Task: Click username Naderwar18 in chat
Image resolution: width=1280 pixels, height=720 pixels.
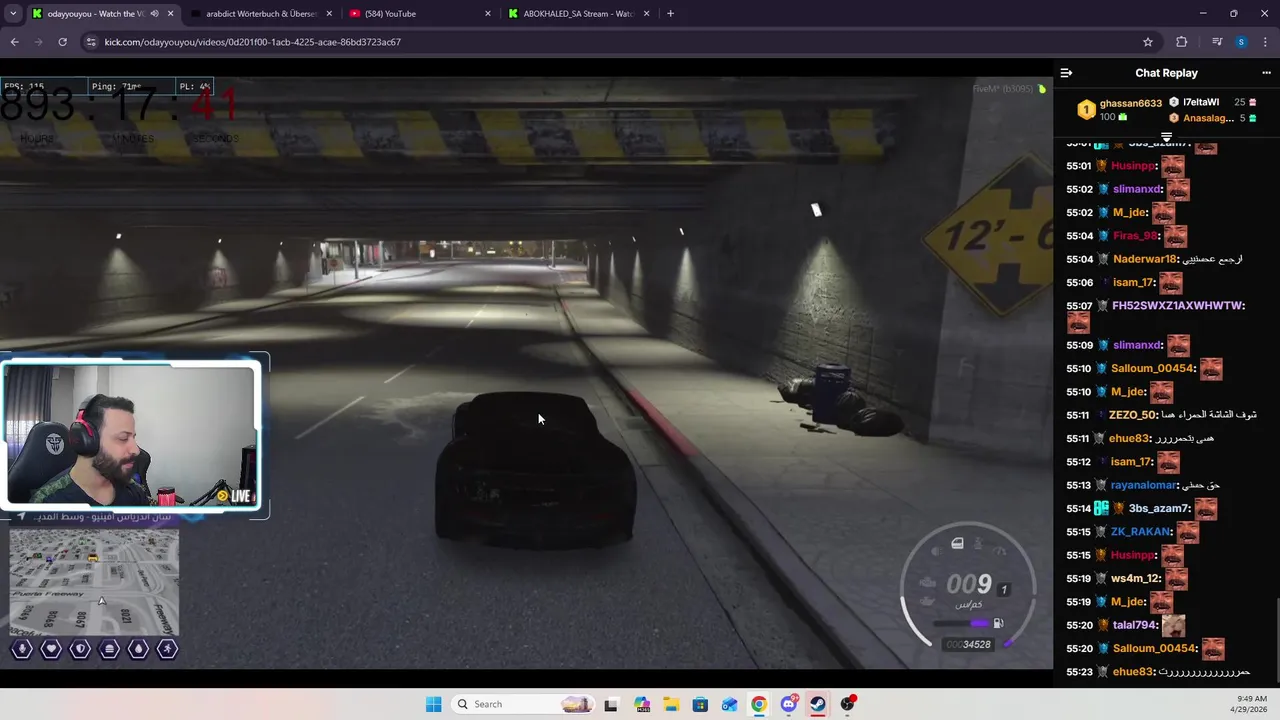Action: point(1146,259)
